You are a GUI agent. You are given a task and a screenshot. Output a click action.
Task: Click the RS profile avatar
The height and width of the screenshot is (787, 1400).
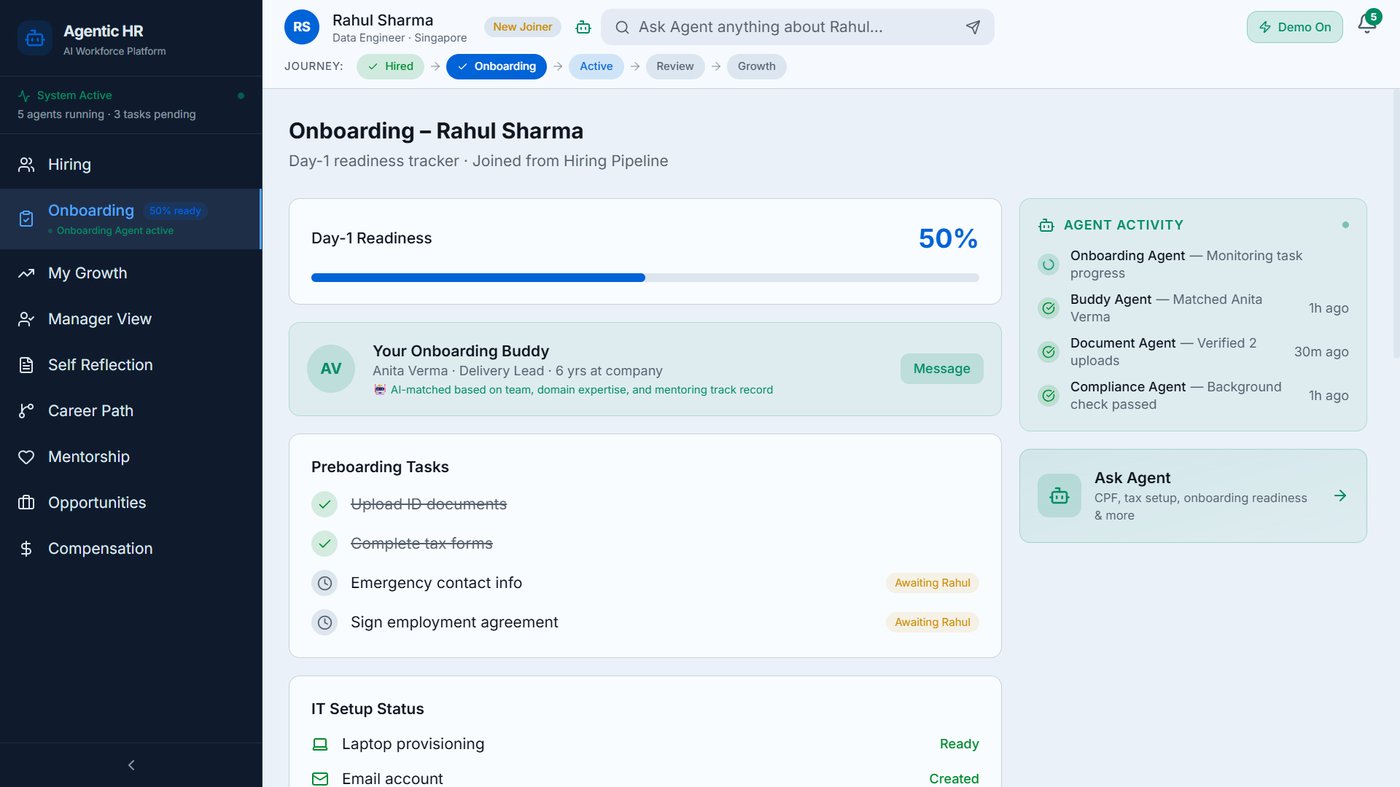[x=302, y=27]
